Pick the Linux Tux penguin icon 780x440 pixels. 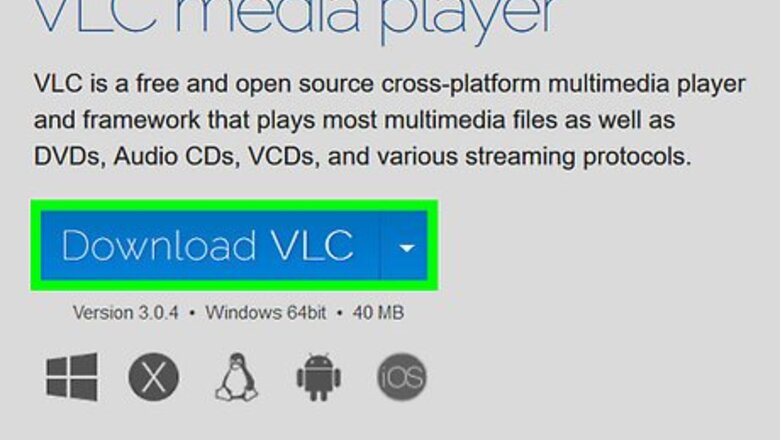coord(237,377)
